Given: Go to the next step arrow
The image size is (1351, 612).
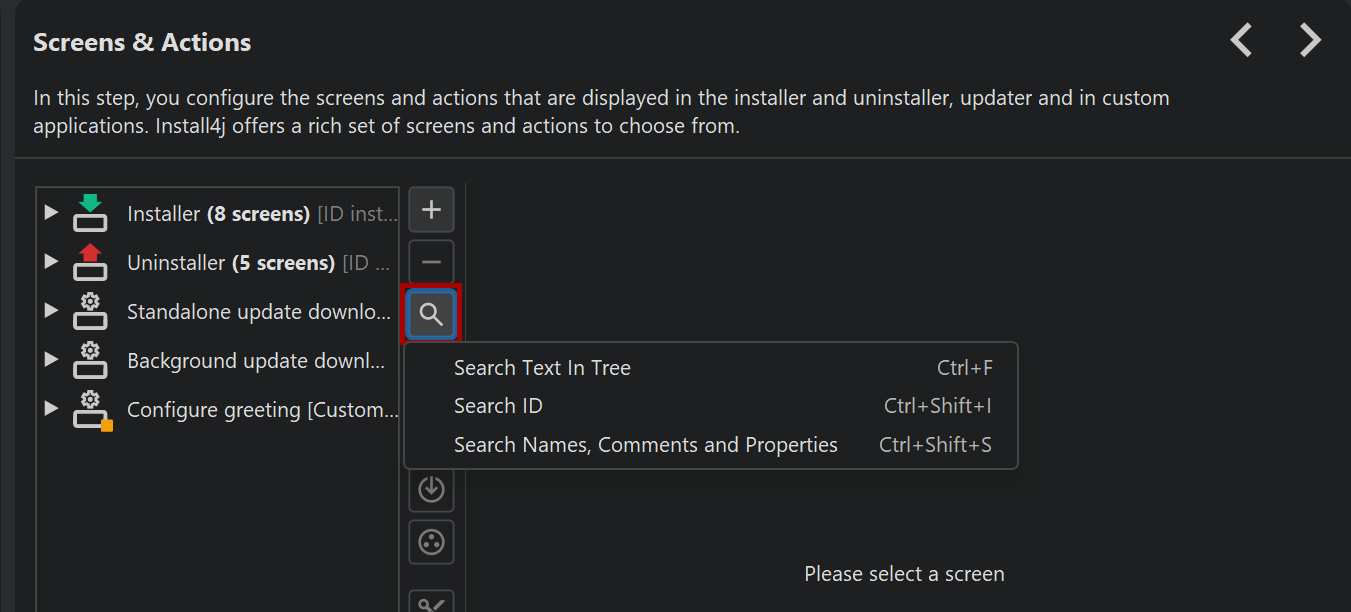Looking at the screenshot, I should tap(1310, 41).
